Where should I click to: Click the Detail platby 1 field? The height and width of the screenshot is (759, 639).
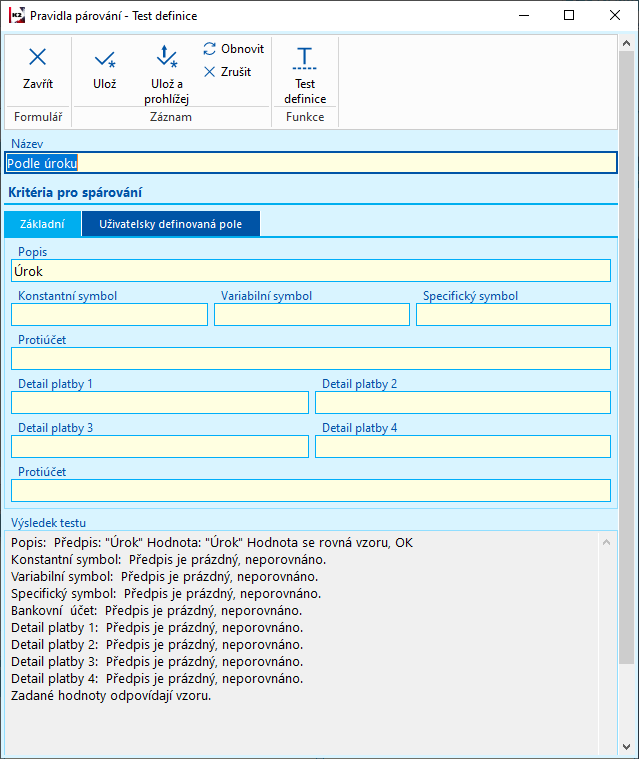160,403
